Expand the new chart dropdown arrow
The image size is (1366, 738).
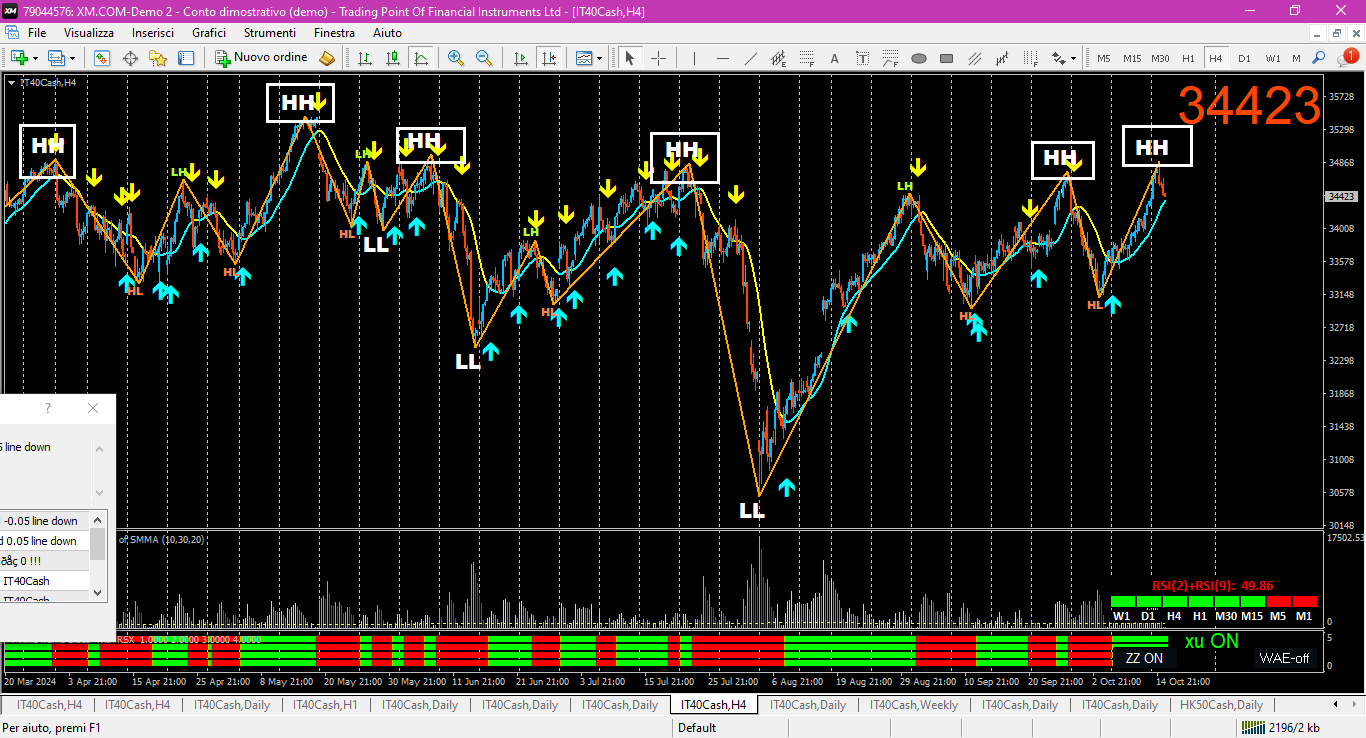[35, 58]
